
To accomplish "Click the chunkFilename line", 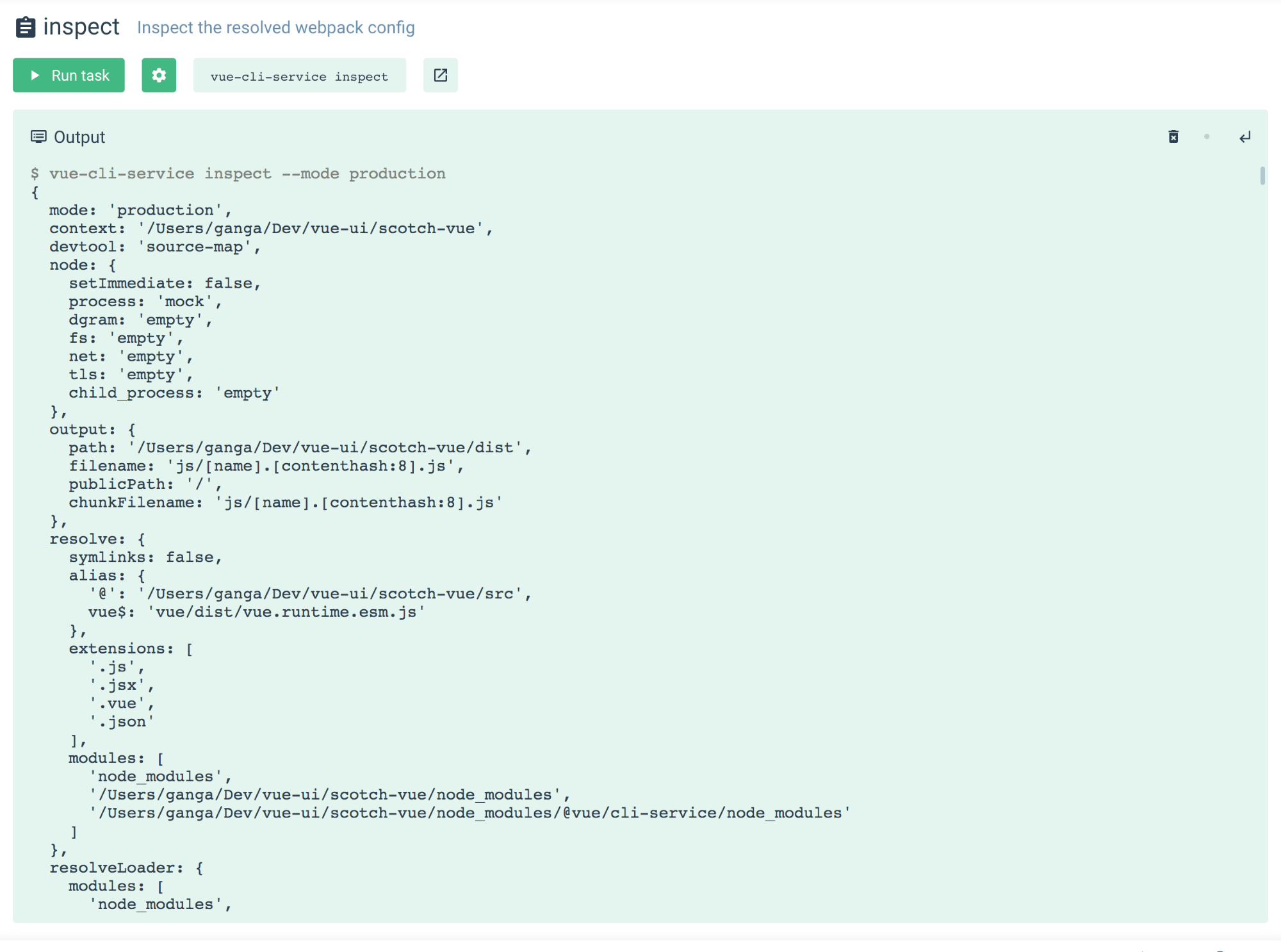I will click(x=286, y=502).
